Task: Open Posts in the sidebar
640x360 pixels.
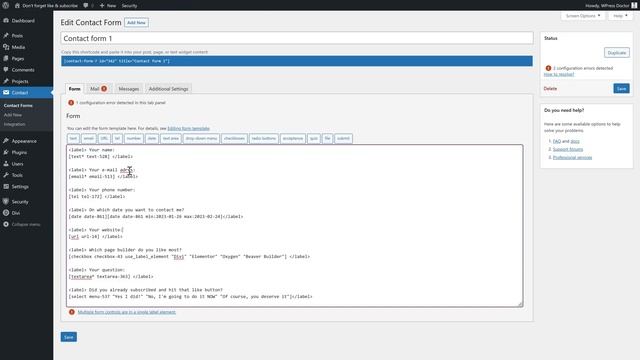Action: tap(17, 36)
